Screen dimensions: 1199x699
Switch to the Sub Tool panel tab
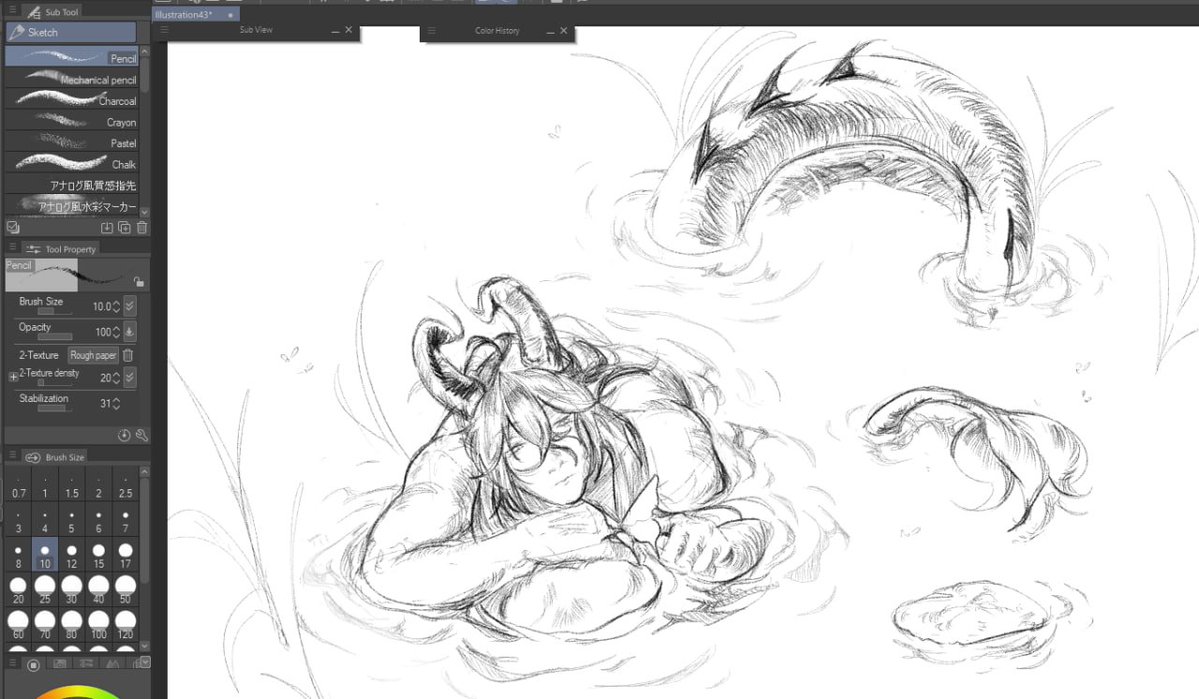(53, 11)
